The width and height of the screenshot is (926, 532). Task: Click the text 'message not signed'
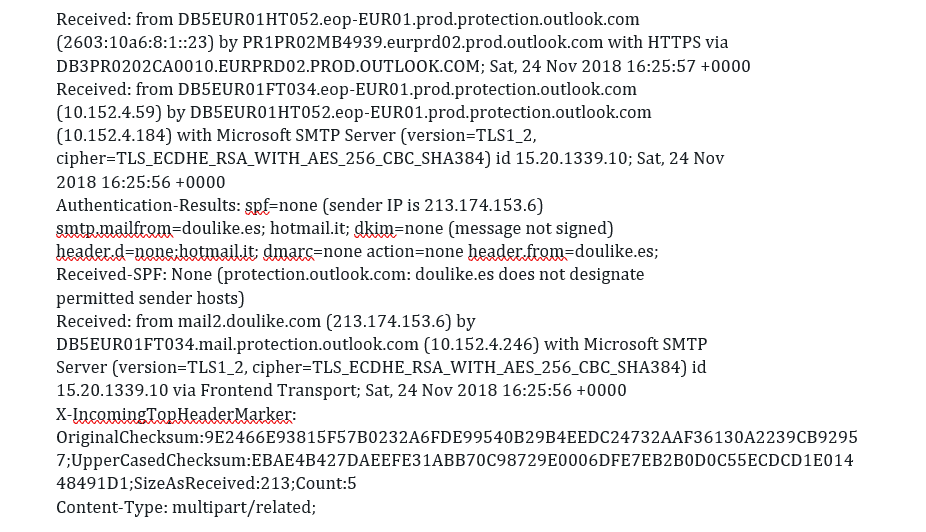[x=531, y=229]
